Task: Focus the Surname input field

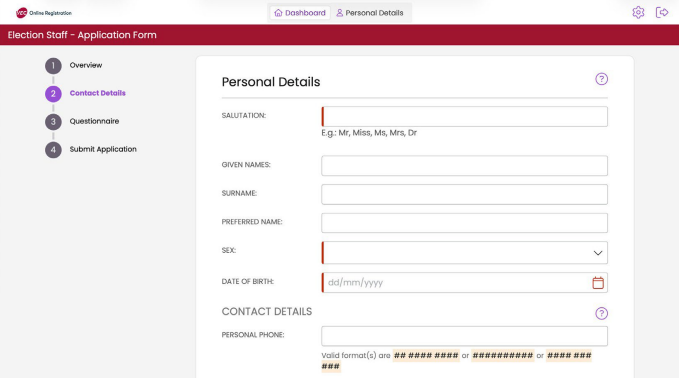Action: click(464, 194)
